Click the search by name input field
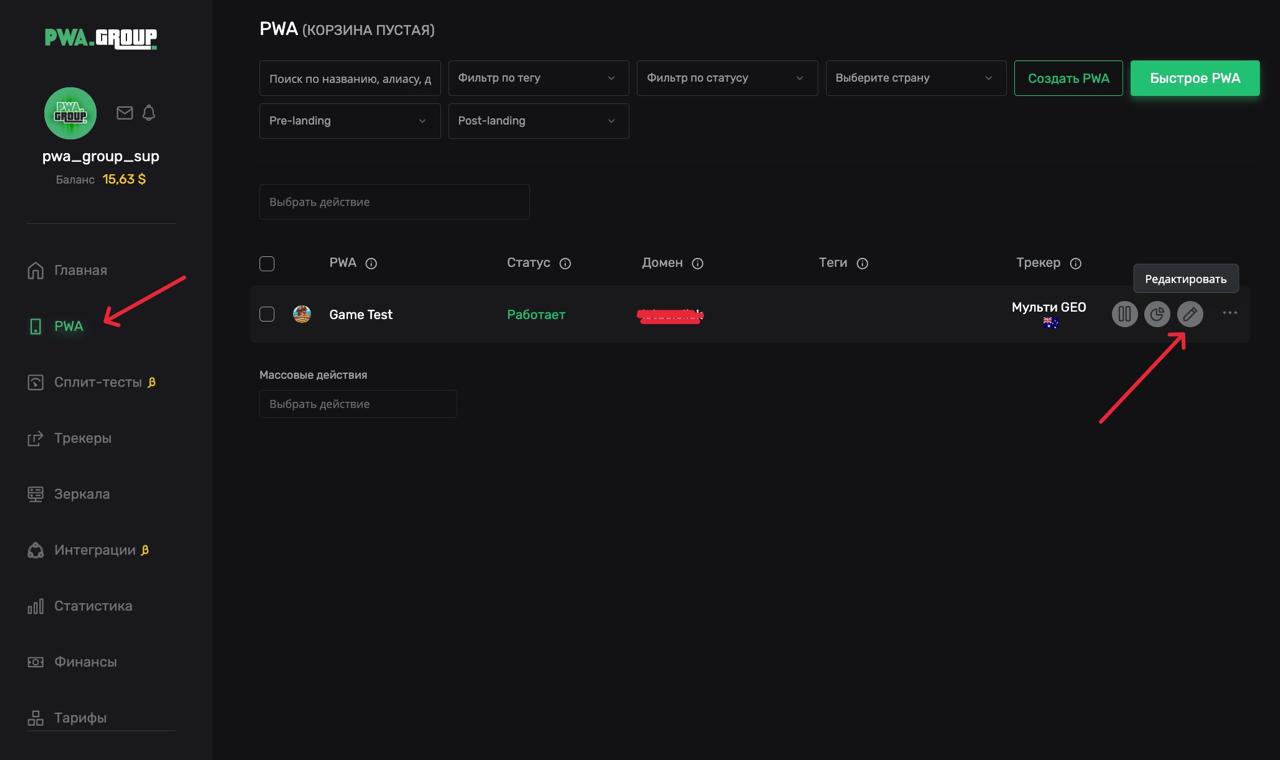 (349, 78)
